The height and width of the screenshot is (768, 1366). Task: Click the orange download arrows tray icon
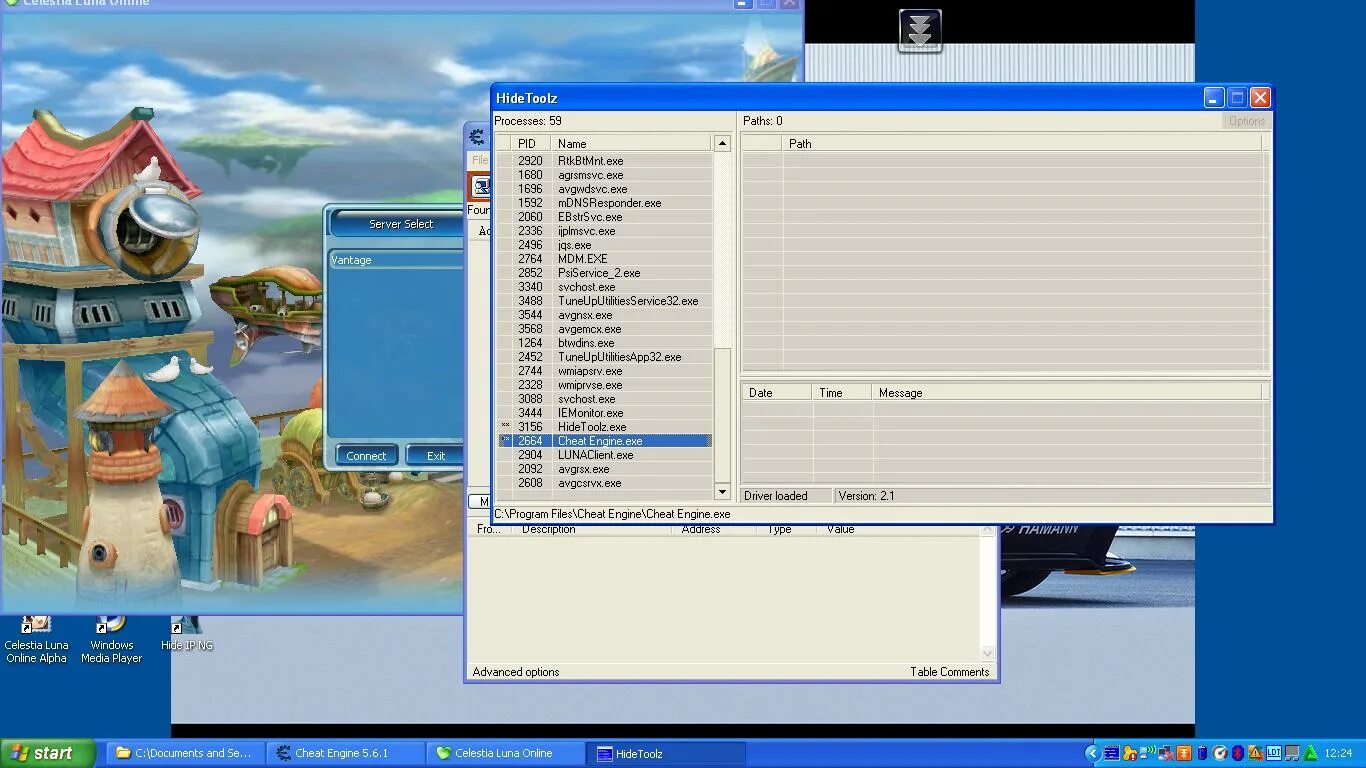click(1184, 753)
